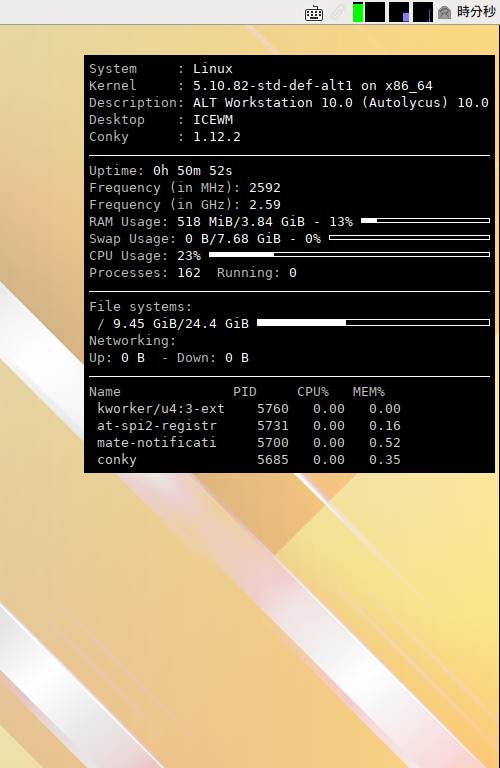Viewport: 500px width, 768px height.
Task: Click the all-black CPU status monitor
Action: [x=375, y=12]
